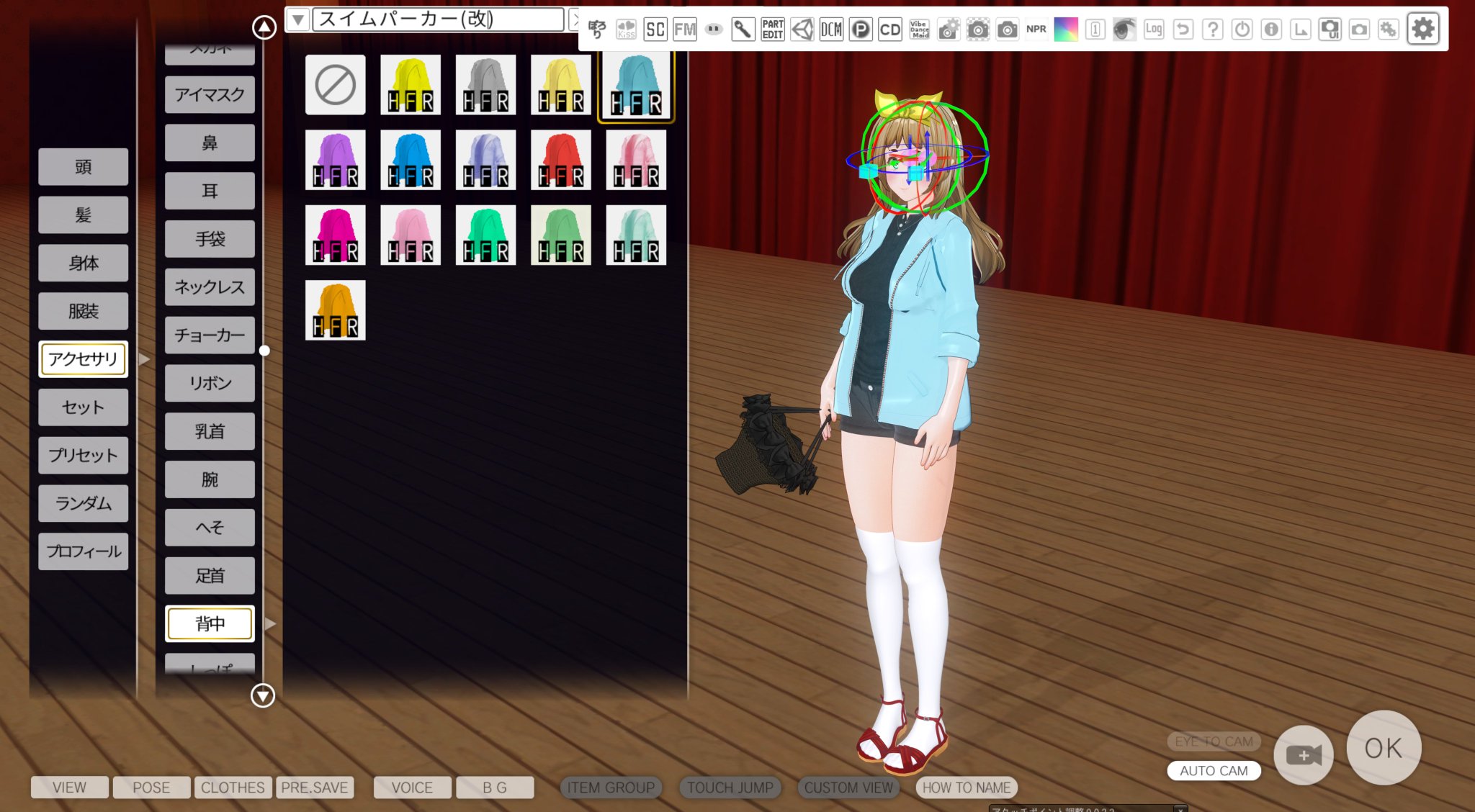
Task: Open the PART EDIT tool
Action: click(x=773, y=29)
